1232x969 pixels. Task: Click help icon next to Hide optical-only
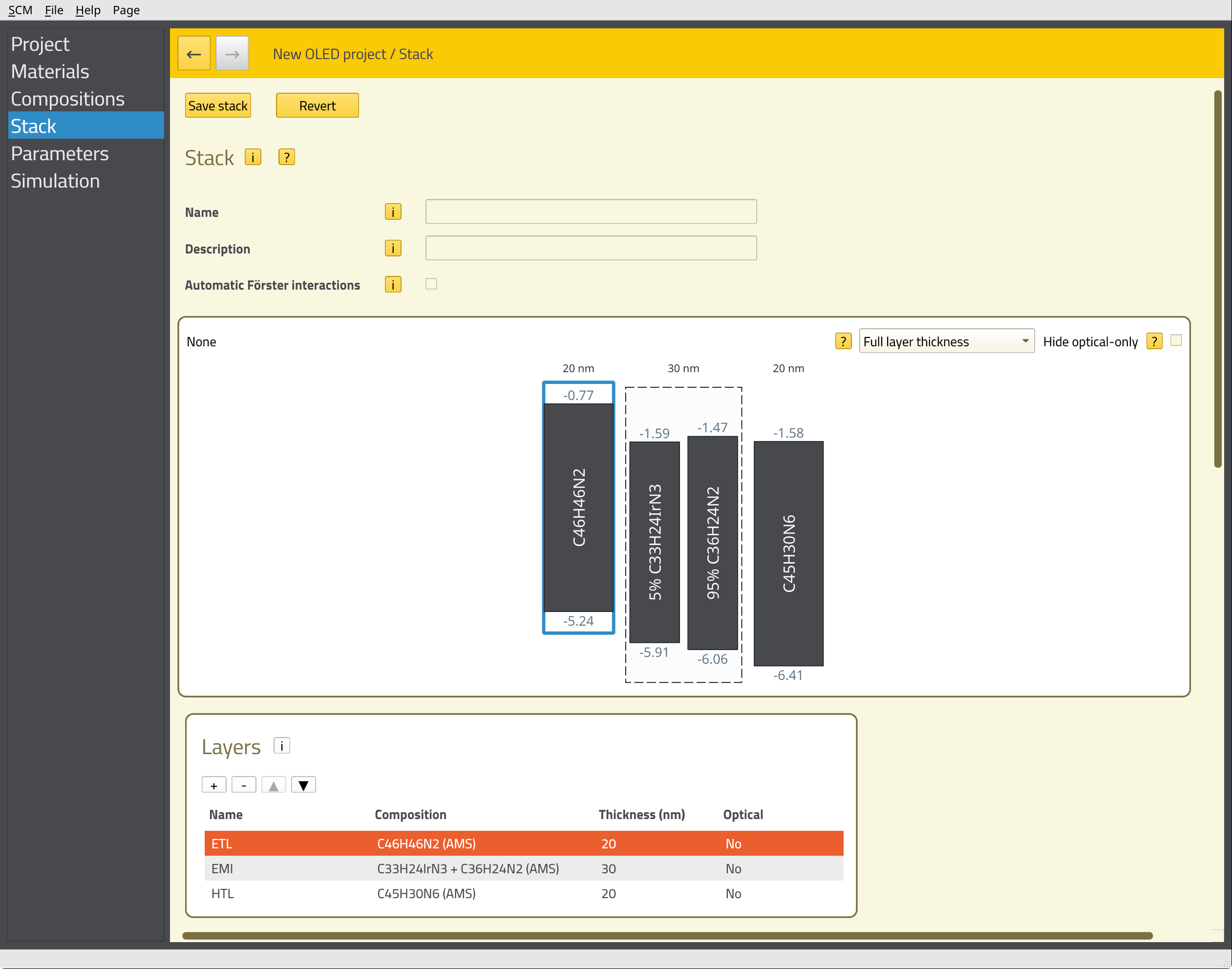(1154, 341)
